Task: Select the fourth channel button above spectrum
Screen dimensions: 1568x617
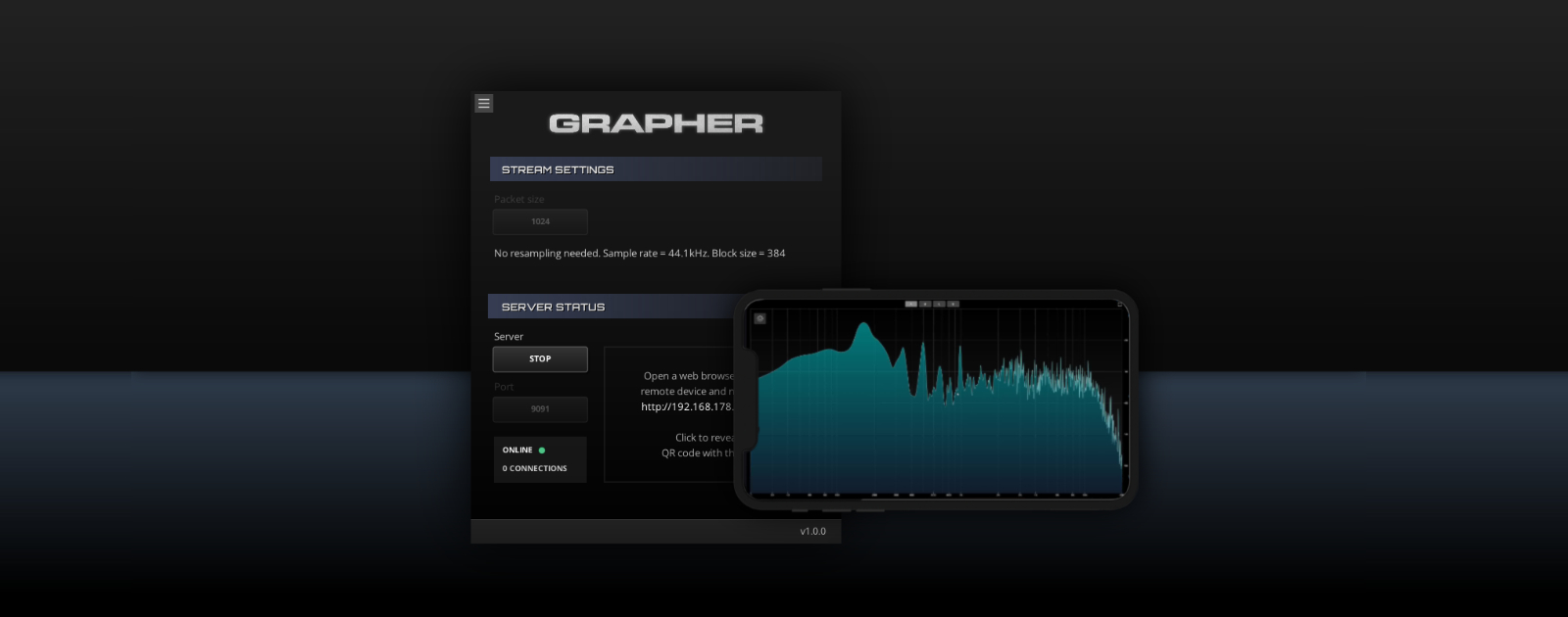Action: [953, 305]
